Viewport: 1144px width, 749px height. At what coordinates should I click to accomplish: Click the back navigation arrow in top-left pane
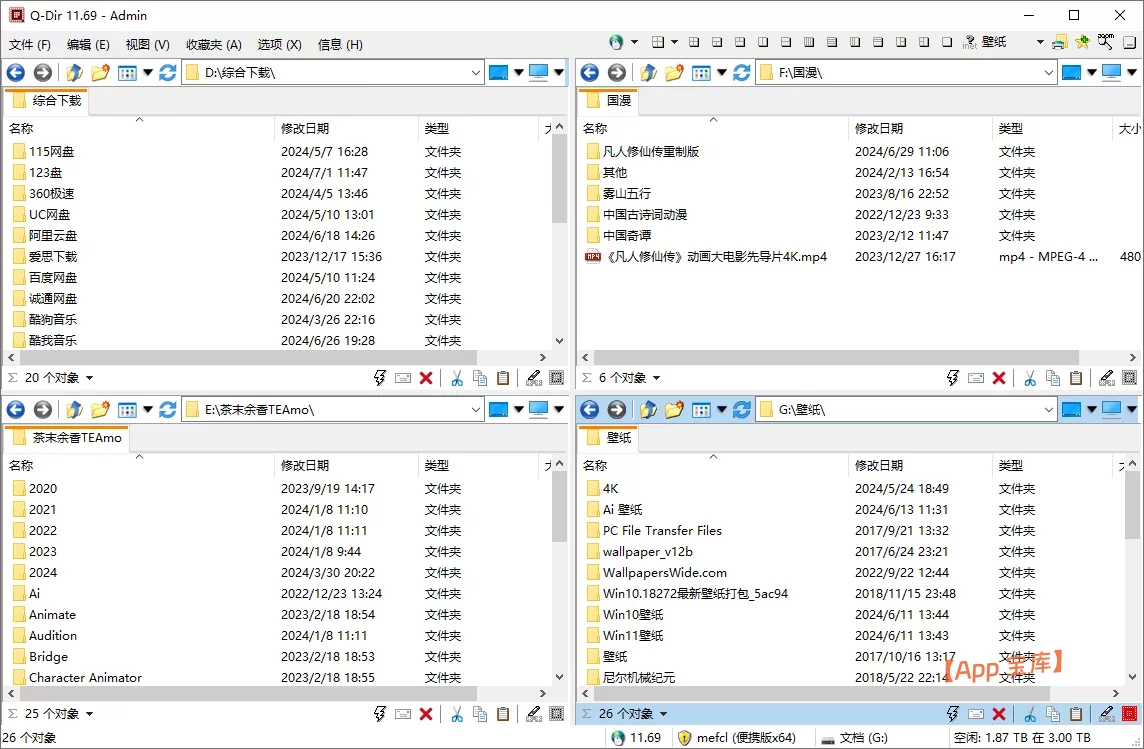(16, 72)
